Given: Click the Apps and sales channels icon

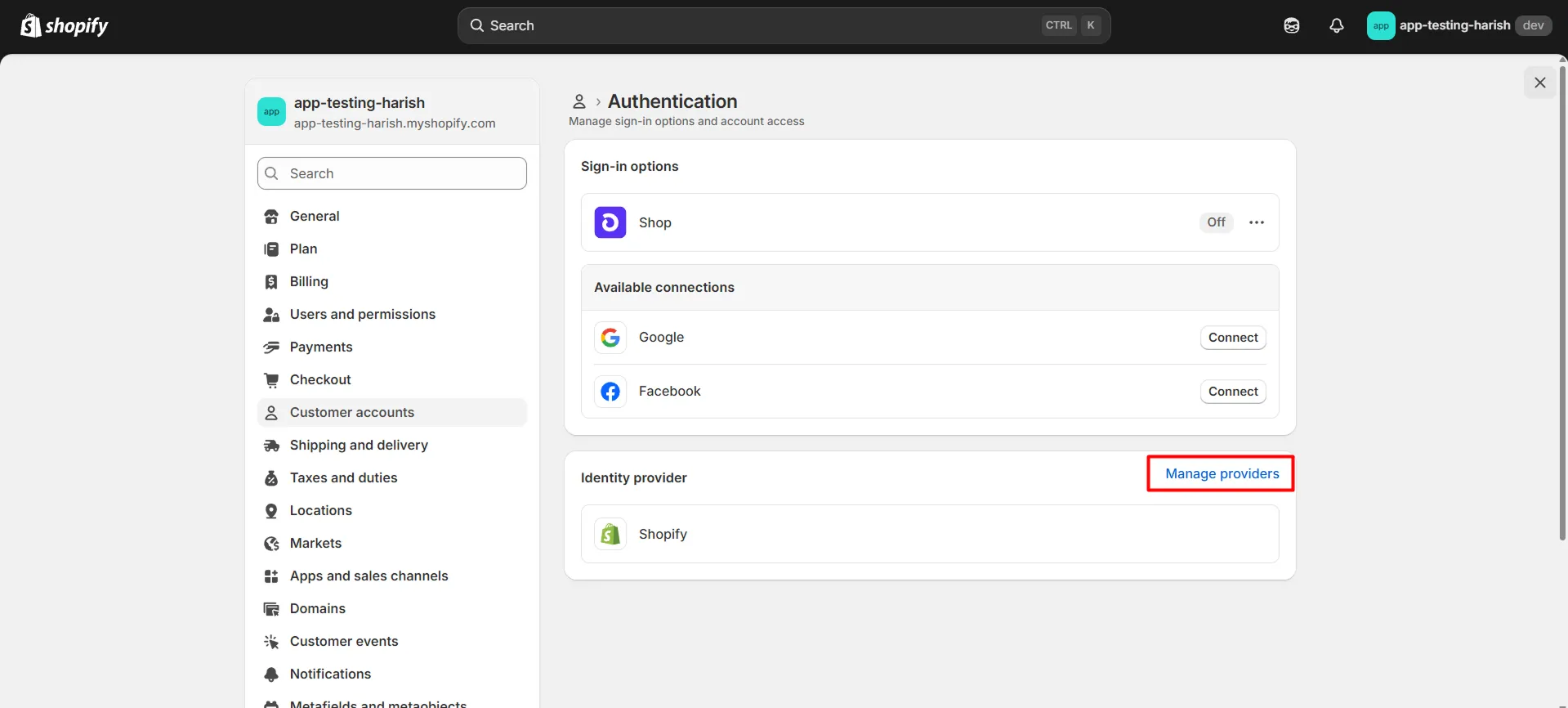Looking at the screenshot, I should pyautogui.click(x=271, y=576).
